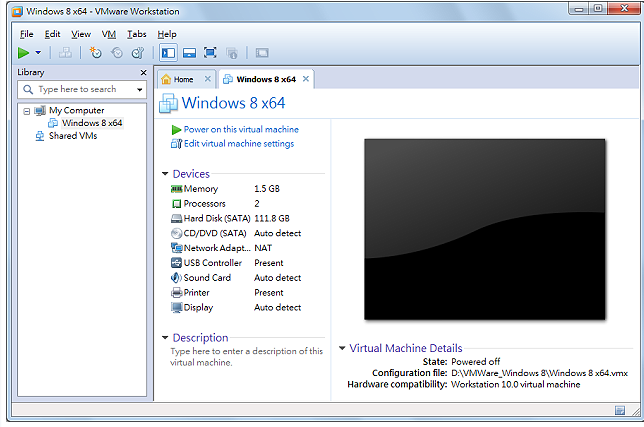
Task: Click the Hard Disk (SATA) icon
Action: 177,218
